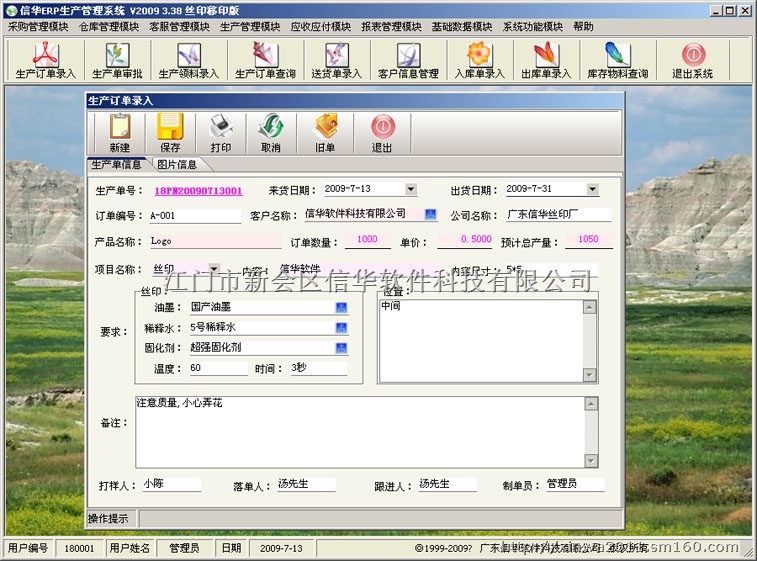Open the 出货日期 date dropdown
Image resolution: width=757 pixels, height=561 pixels.
(592, 189)
